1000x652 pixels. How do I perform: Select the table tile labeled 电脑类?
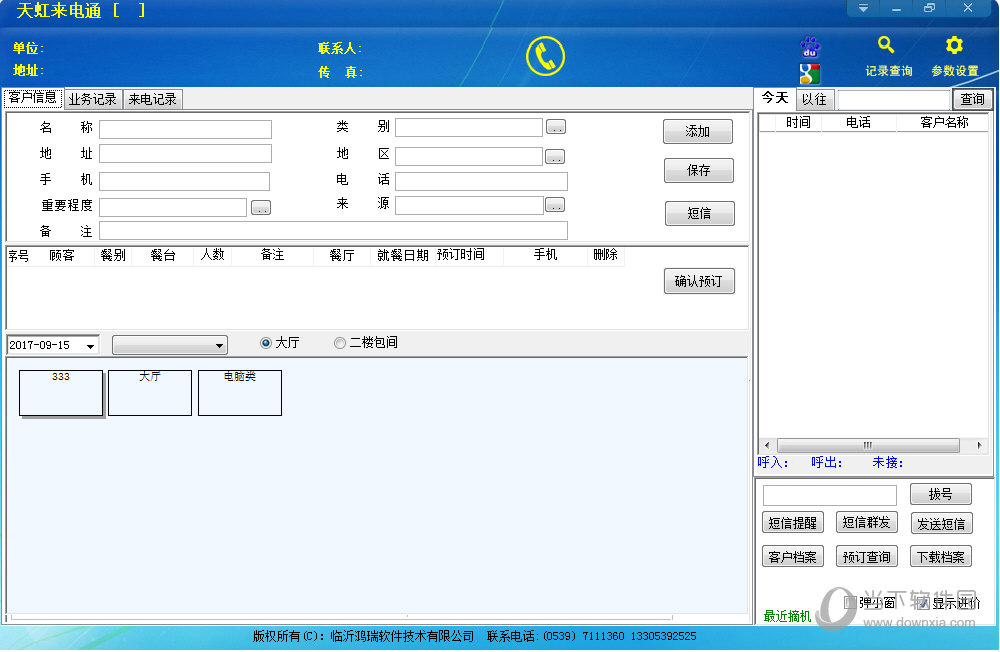pos(240,393)
